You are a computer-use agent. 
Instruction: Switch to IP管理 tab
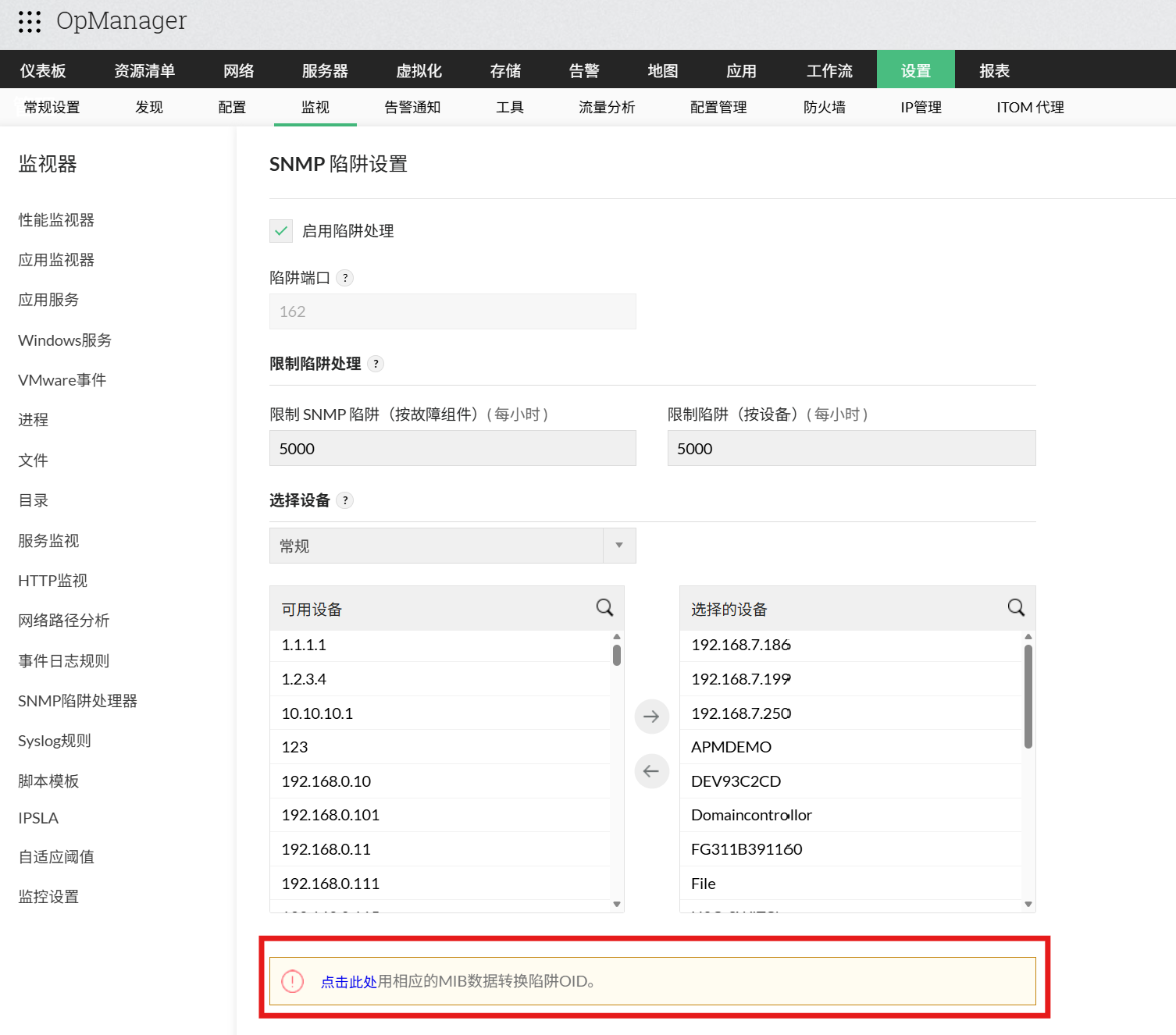(921, 108)
